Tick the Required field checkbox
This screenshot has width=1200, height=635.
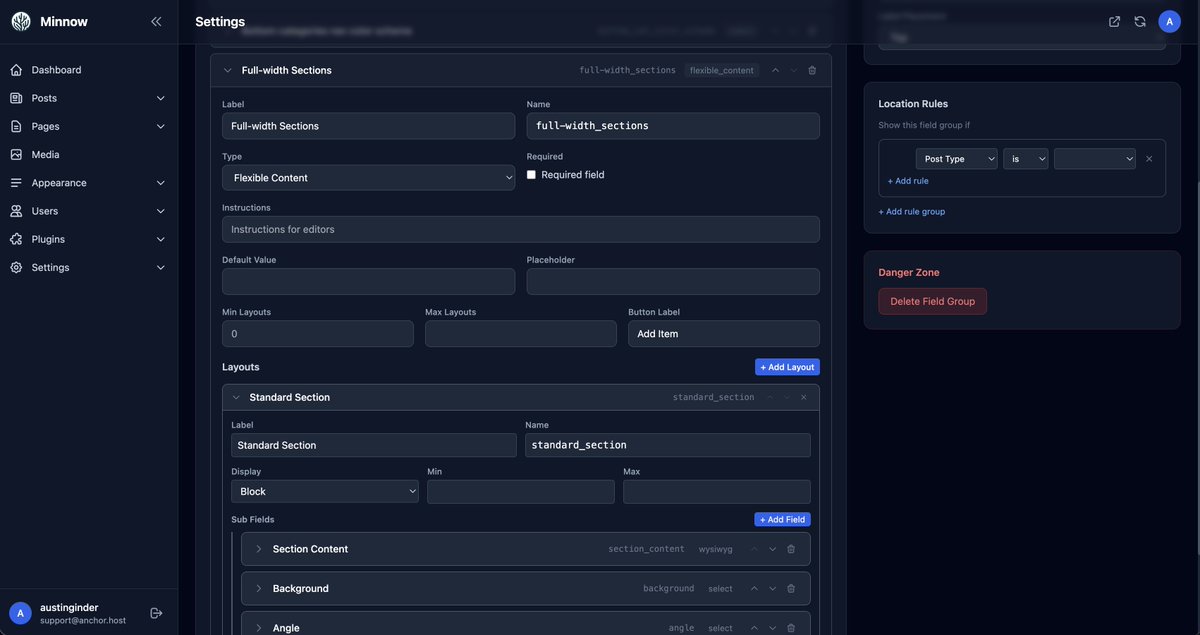(532, 174)
